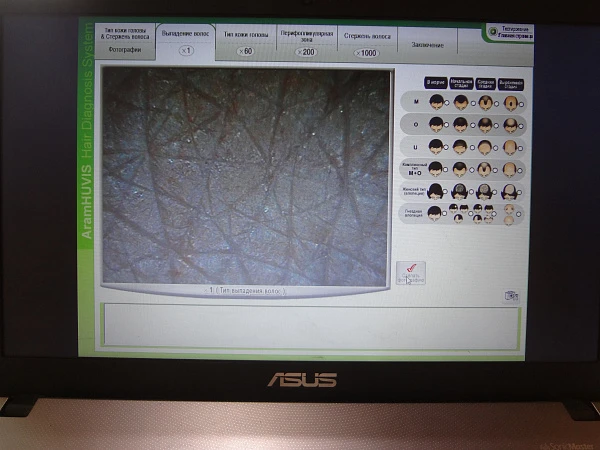This screenshot has width=600, height=450.
Task: Click the M+O complex type initial-stage head icon
Action: (x=460, y=168)
